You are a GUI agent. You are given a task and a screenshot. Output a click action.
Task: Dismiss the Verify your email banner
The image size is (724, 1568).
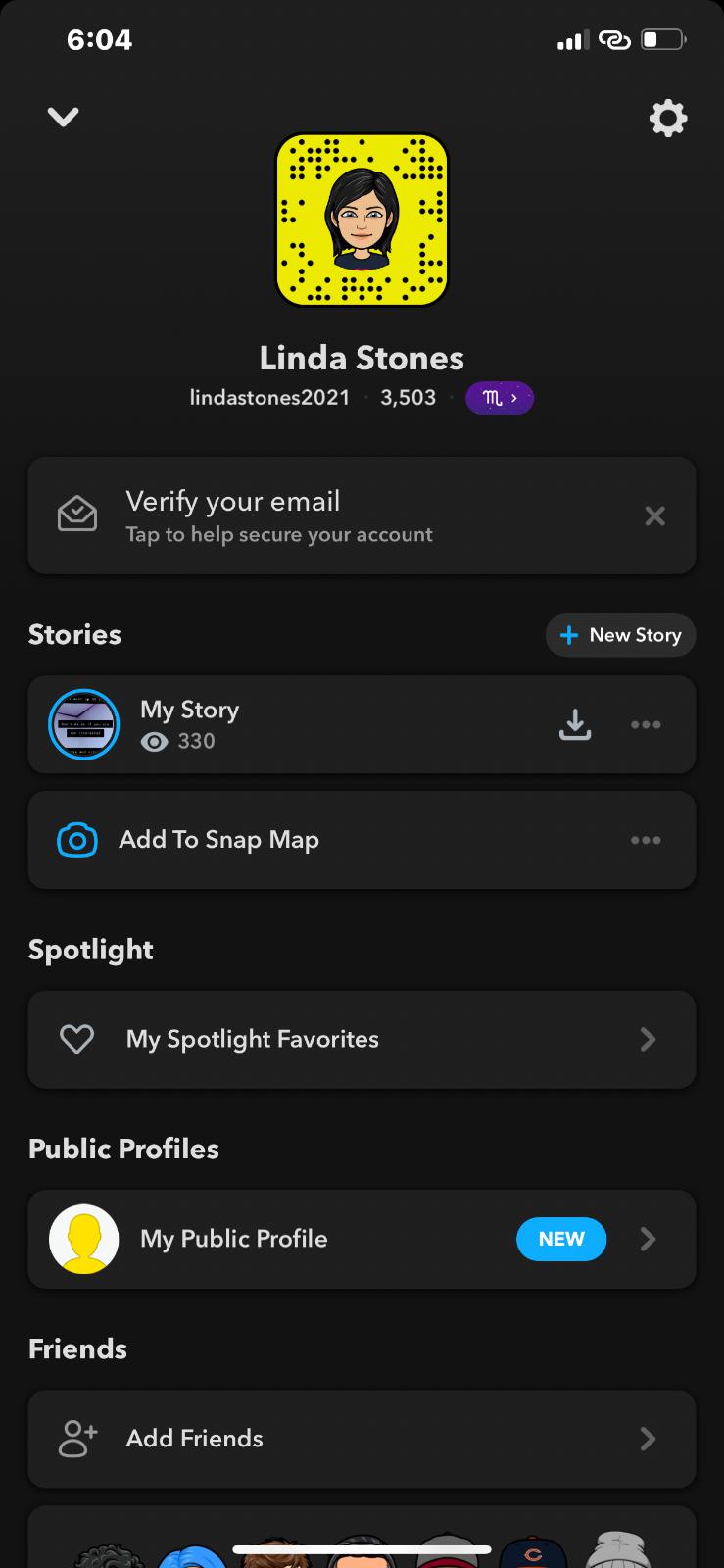[654, 515]
